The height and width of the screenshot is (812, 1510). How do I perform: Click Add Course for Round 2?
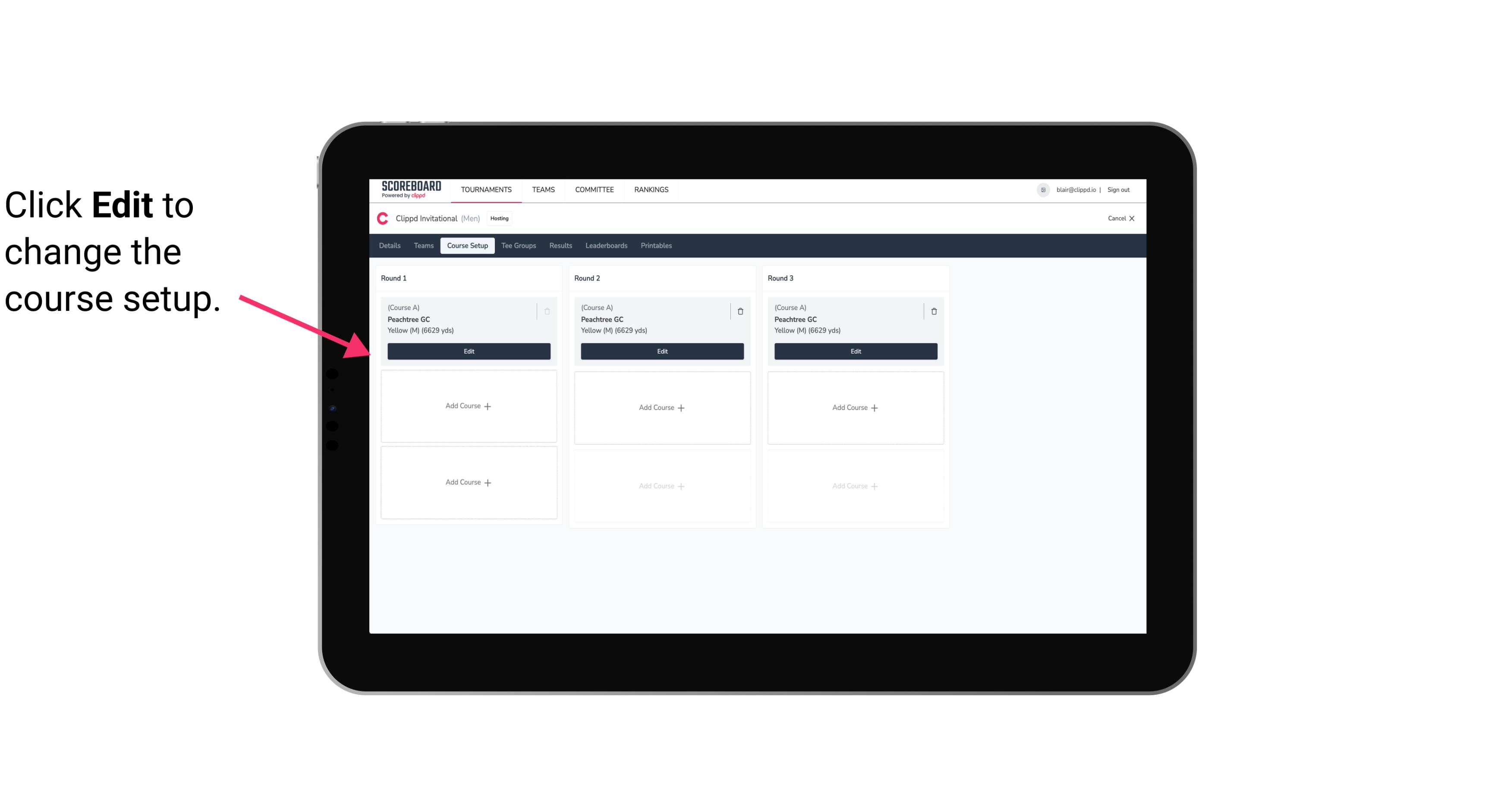662,407
